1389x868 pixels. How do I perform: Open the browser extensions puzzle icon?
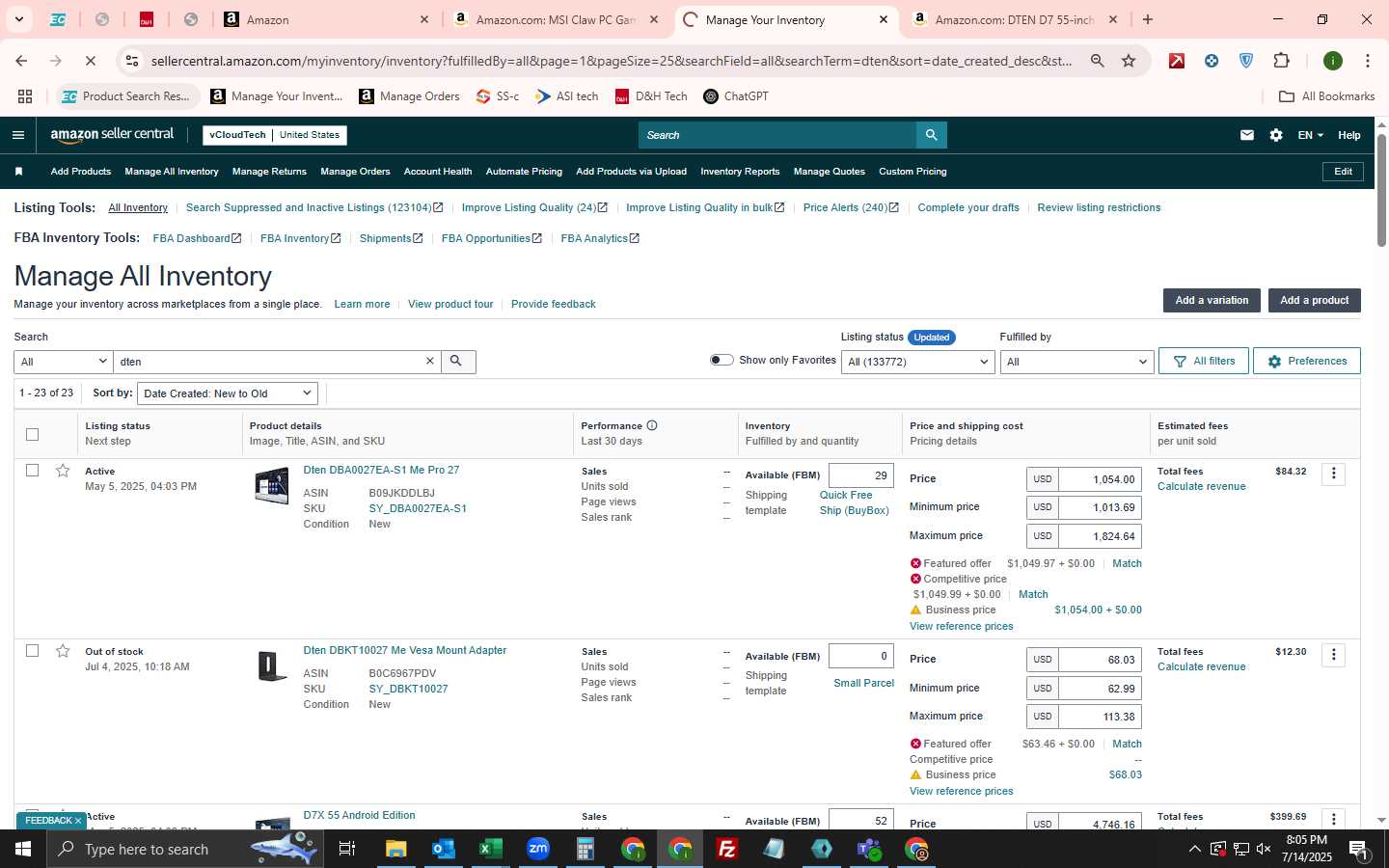click(1281, 61)
